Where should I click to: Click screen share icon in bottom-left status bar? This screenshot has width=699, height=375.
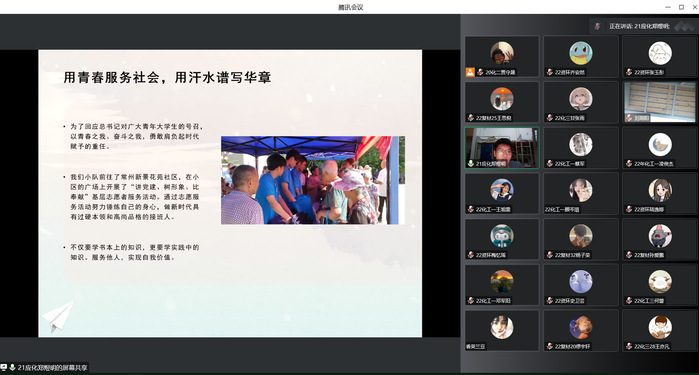click(x=4, y=367)
